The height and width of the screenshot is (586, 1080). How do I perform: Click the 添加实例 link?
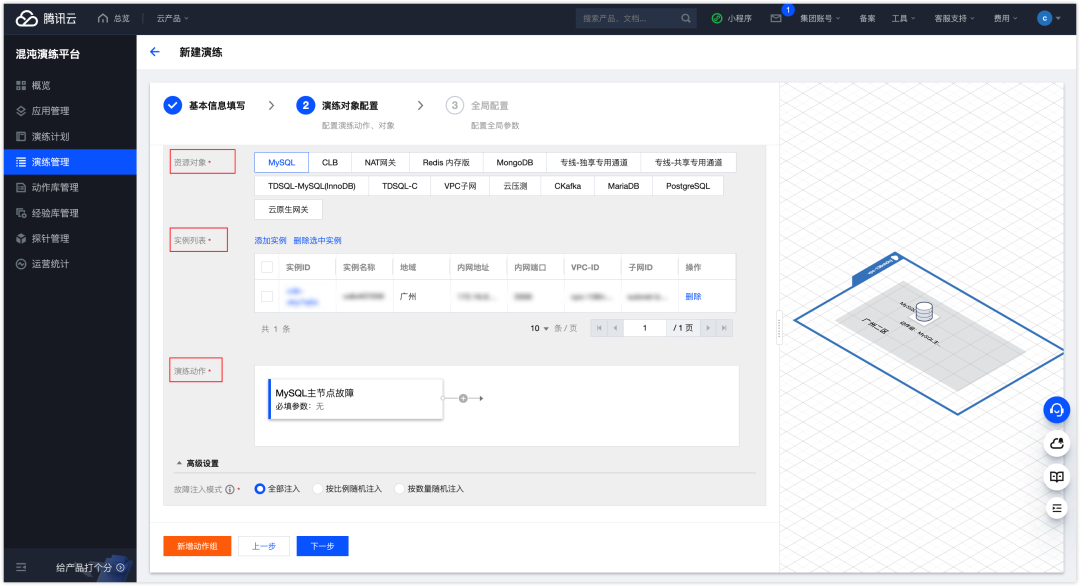[270, 240]
